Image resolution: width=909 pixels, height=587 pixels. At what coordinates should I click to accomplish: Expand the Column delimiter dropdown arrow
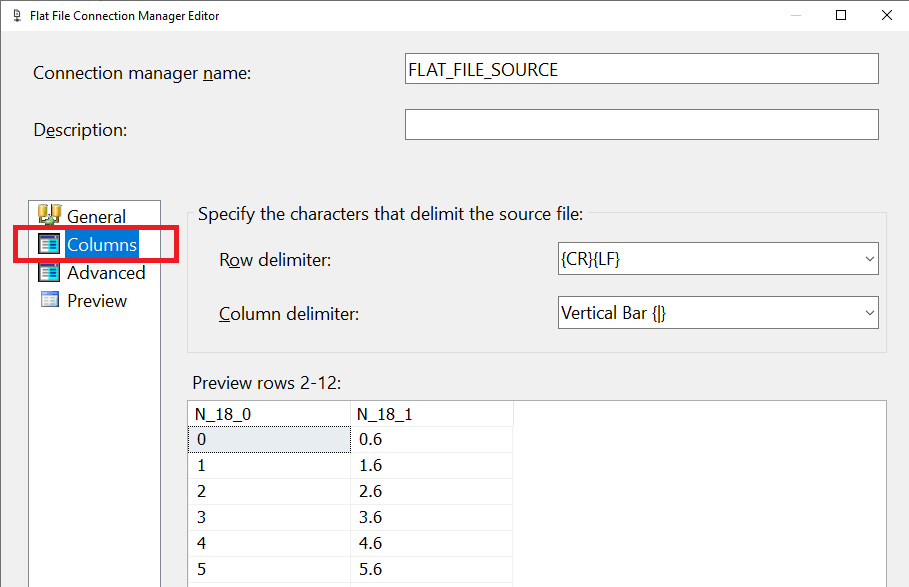[869, 313]
